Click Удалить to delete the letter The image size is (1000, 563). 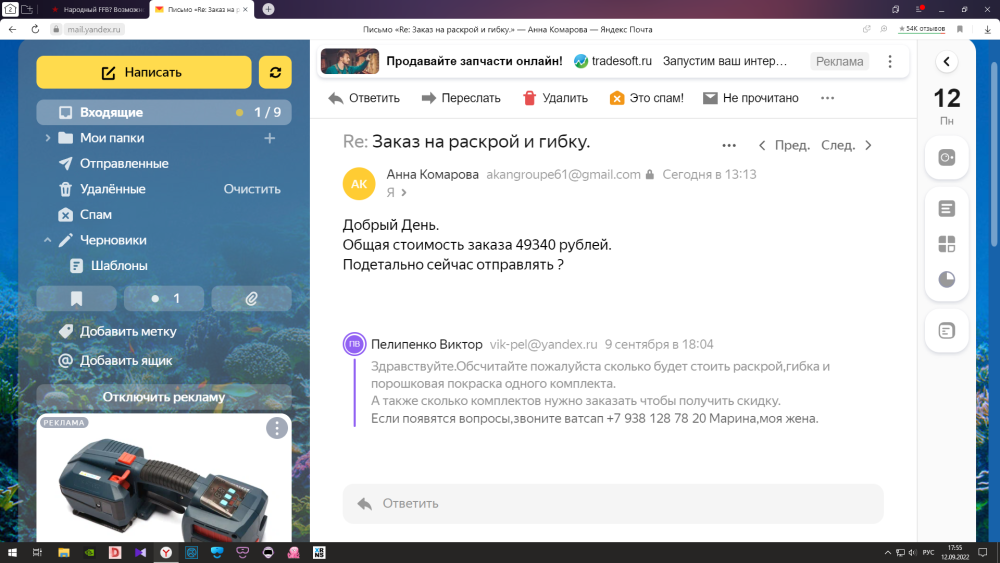pyautogui.click(x=555, y=98)
